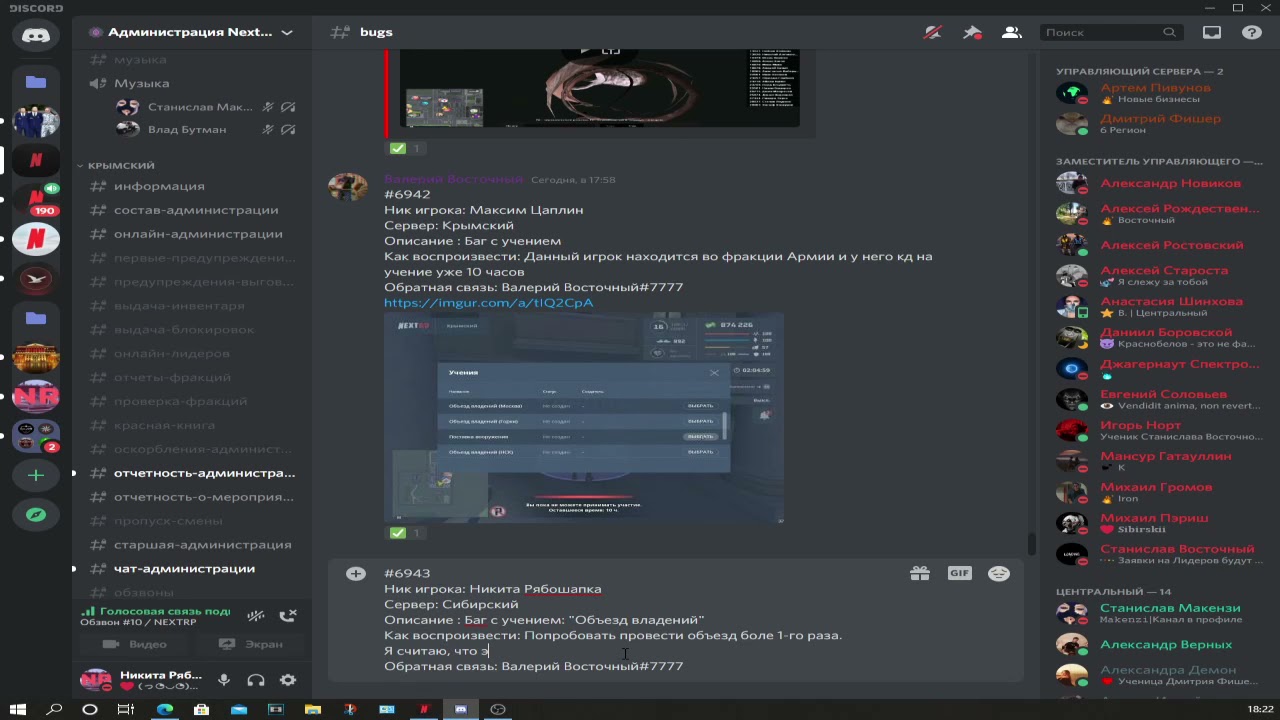Screen dimensions: 1280x720
Task: Expand the Администрация Next server menu
Action: 190,32
